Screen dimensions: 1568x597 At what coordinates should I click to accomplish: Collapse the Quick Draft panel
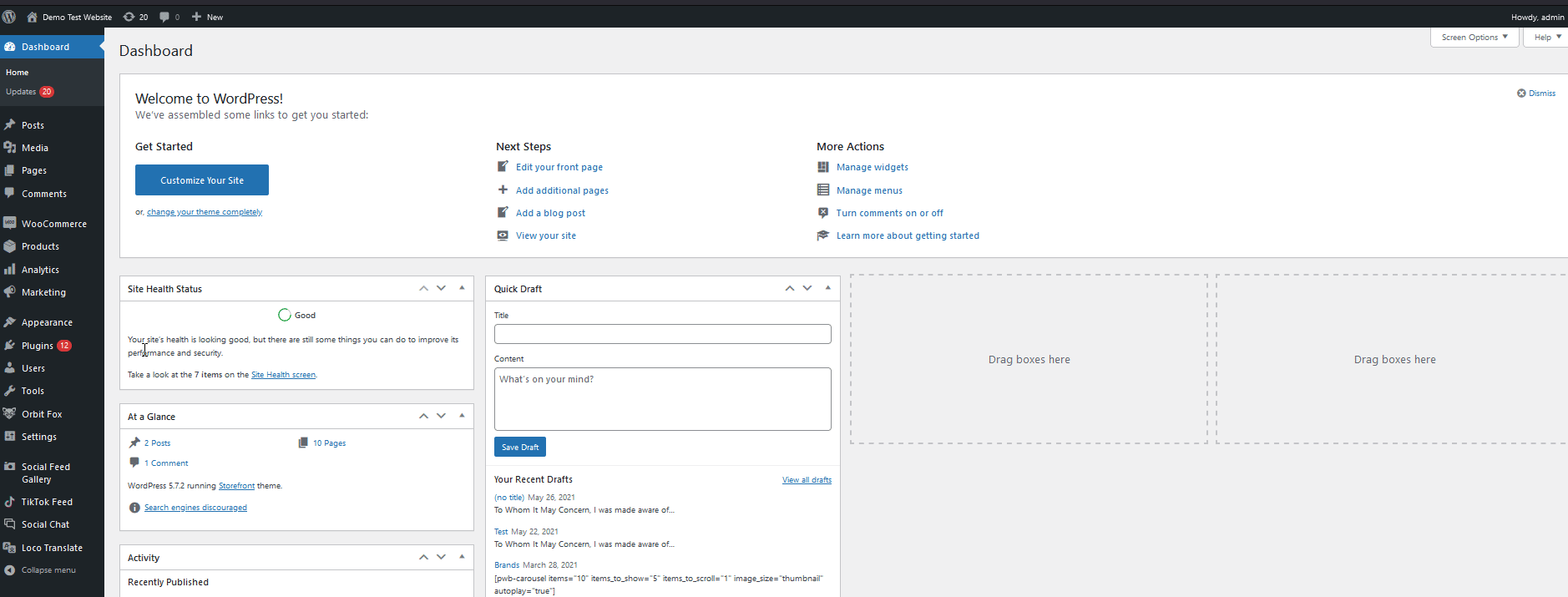[827, 288]
